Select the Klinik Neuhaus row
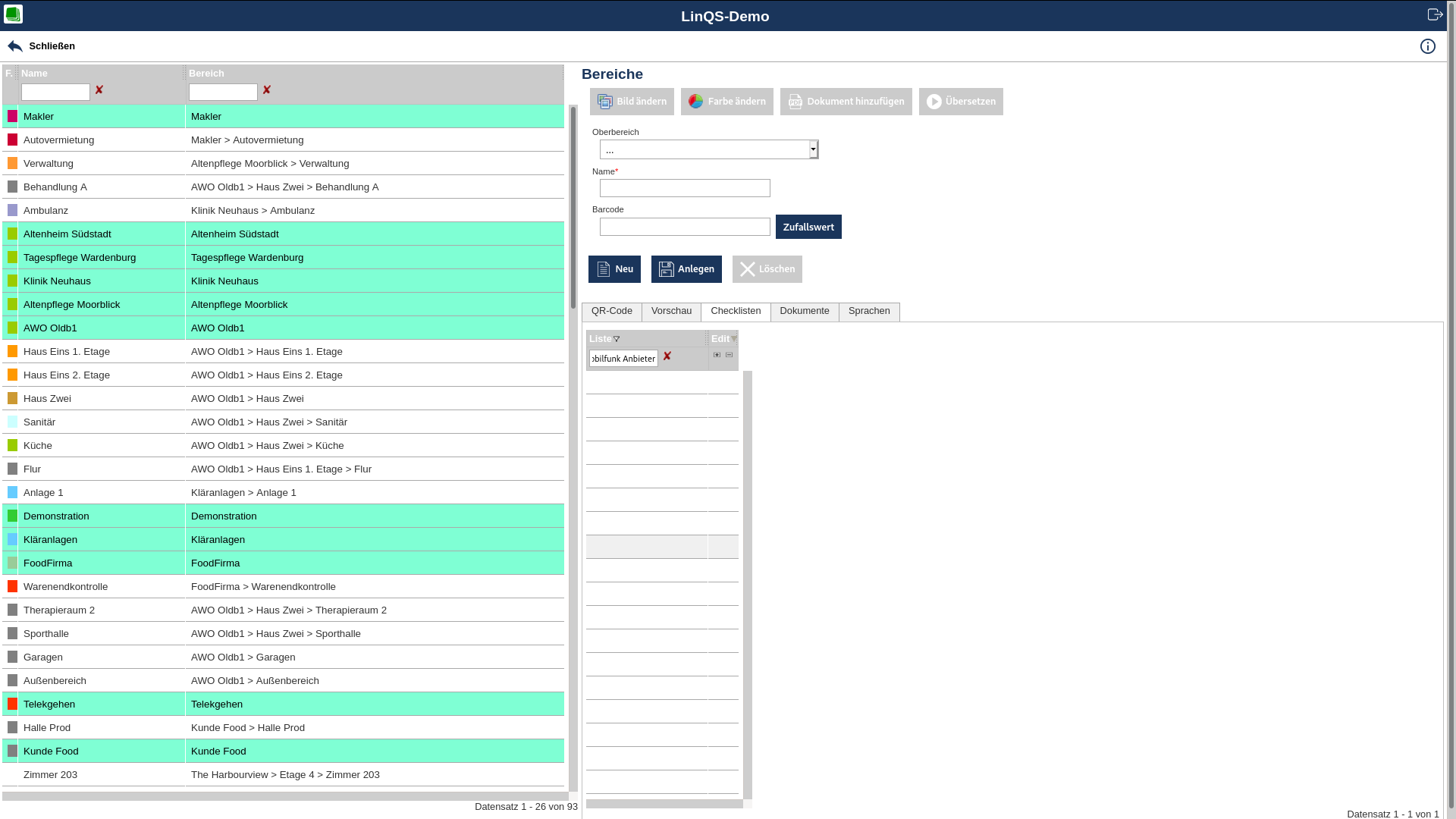 coord(57,281)
